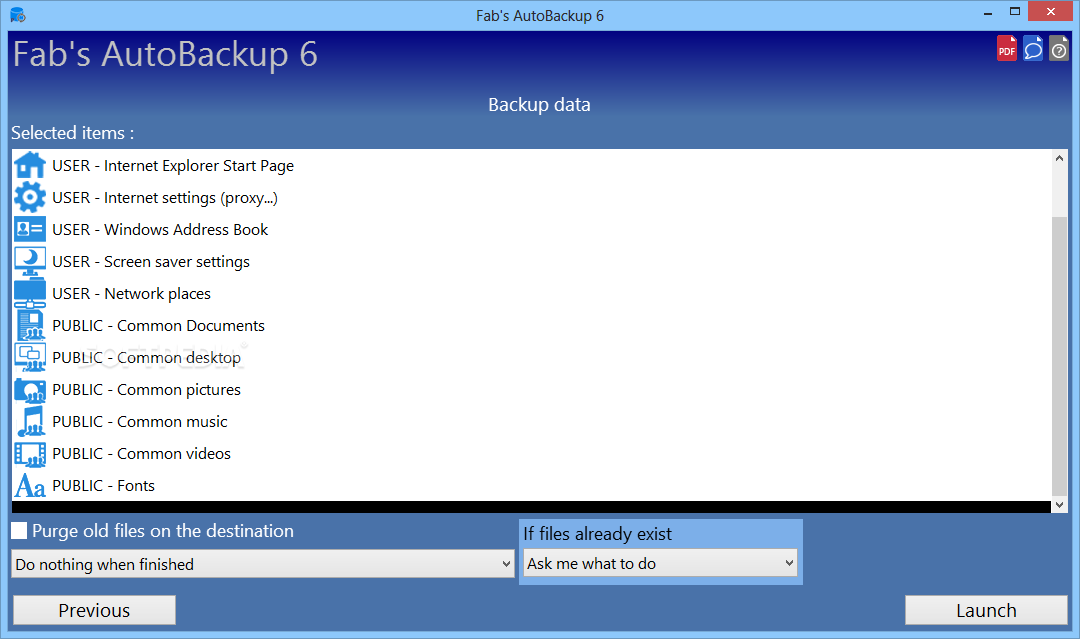Click the music note icon for Common music
Viewport: 1080px width, 639px height.
[30, 421]
